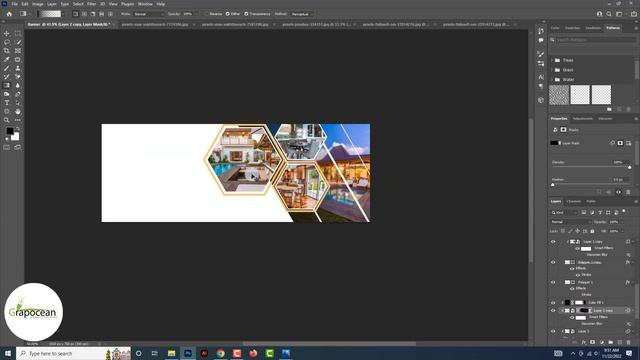Click the mask Feather slider handle

[553, 184]
